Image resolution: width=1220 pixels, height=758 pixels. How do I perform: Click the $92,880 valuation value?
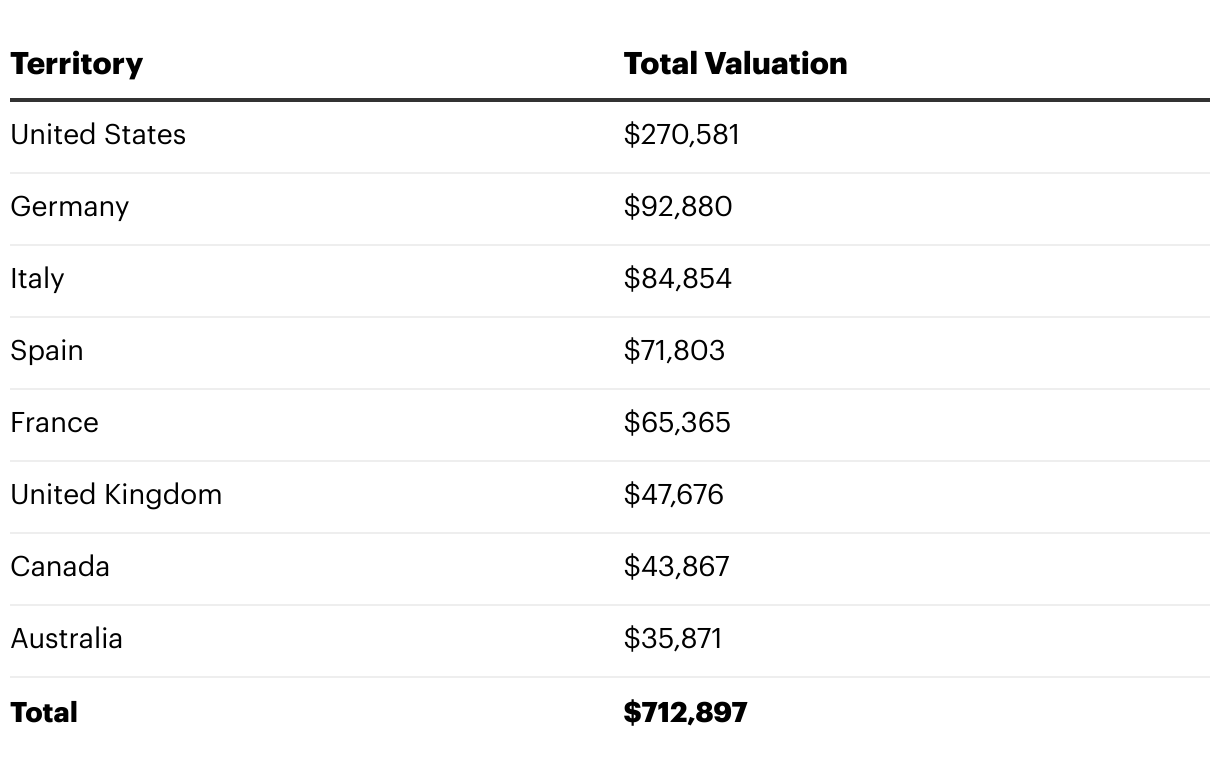pos(677,207)
